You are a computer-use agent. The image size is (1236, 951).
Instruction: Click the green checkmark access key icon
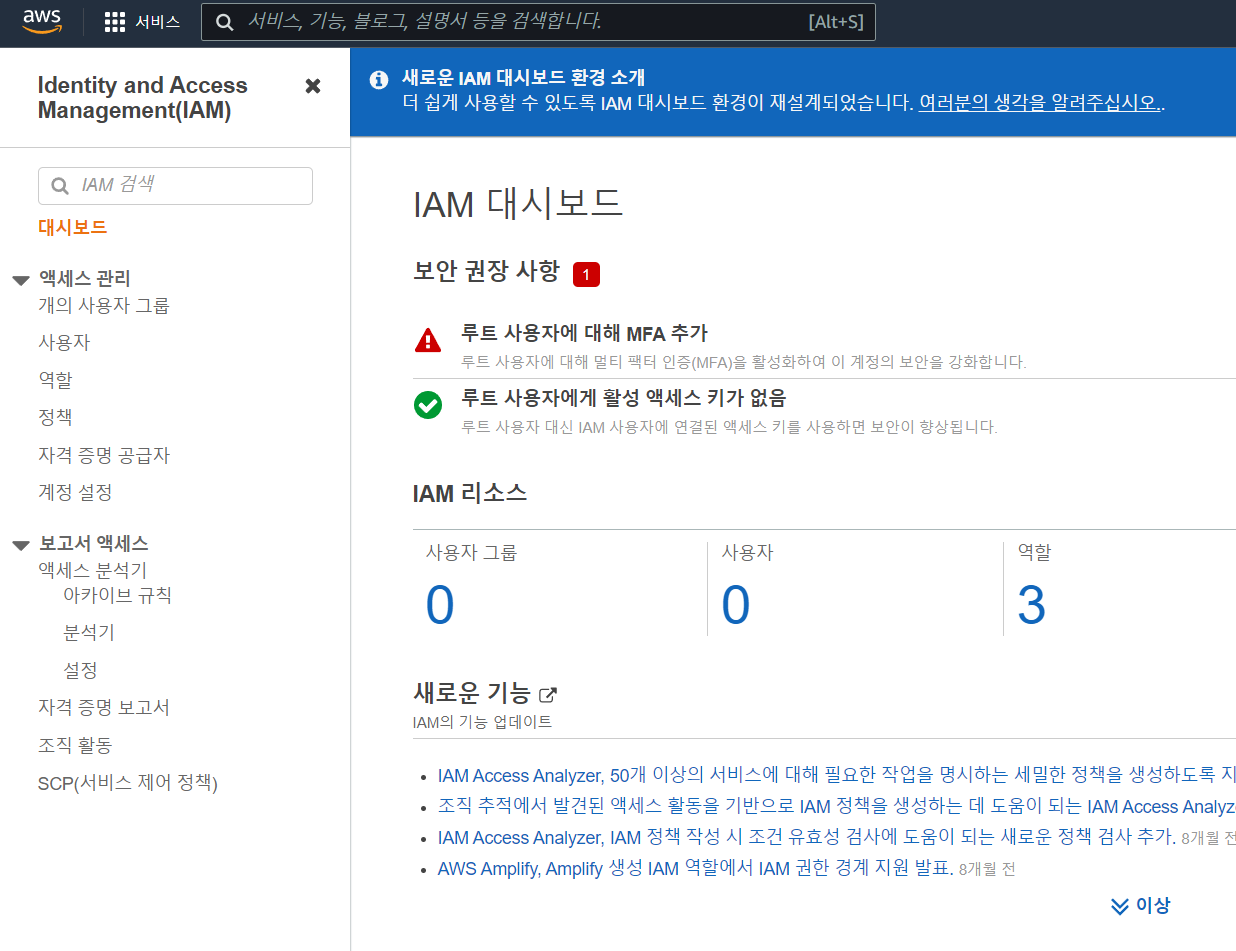click(x=428, y=405)
